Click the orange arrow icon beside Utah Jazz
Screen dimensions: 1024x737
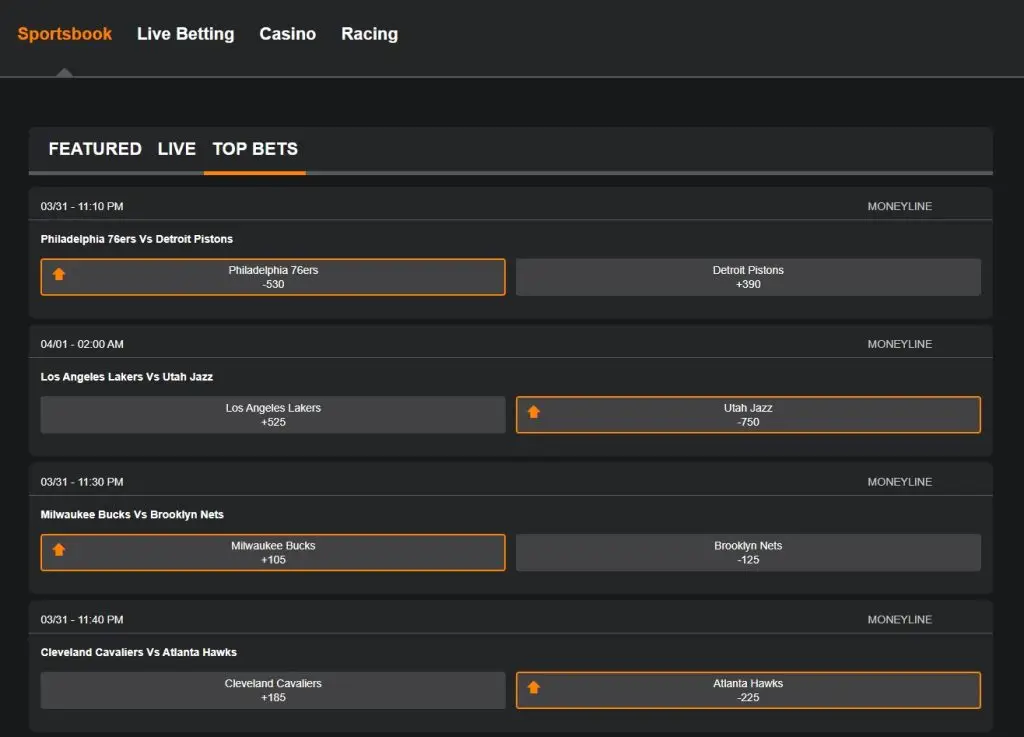[534, 412]
